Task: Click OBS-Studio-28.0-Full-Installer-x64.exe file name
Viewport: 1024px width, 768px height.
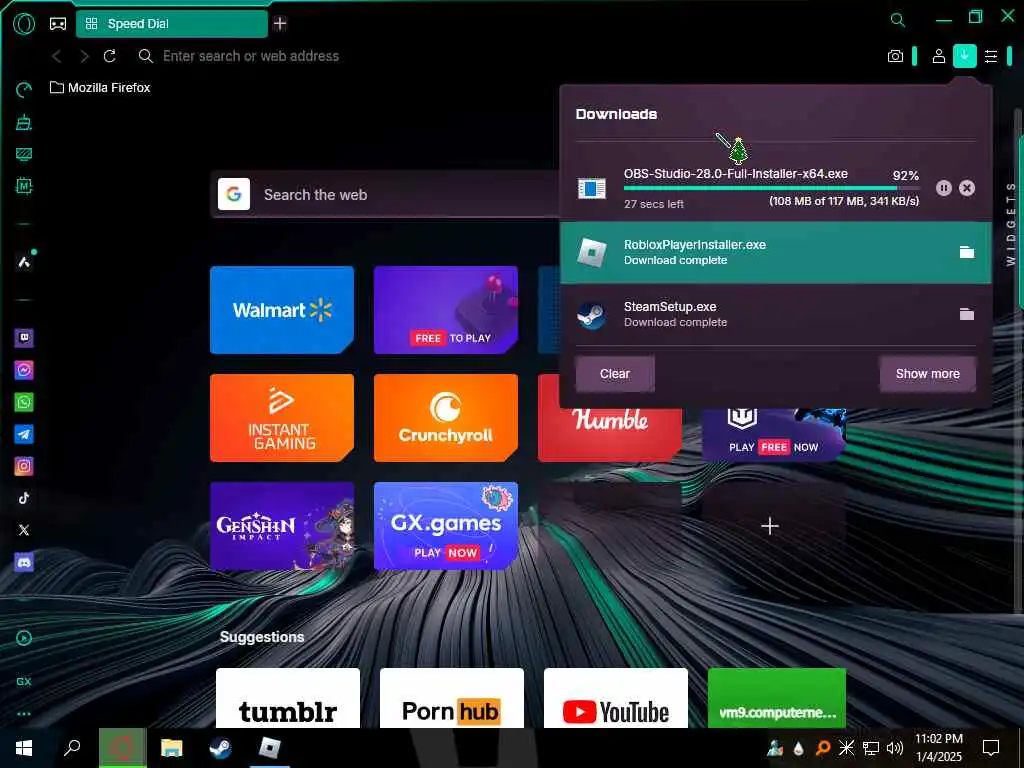Action: coord(735,174)
